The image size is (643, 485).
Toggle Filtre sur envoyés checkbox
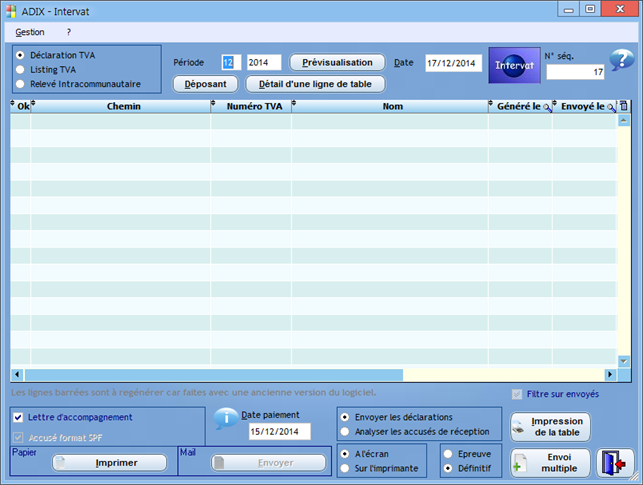pos(517,394)
